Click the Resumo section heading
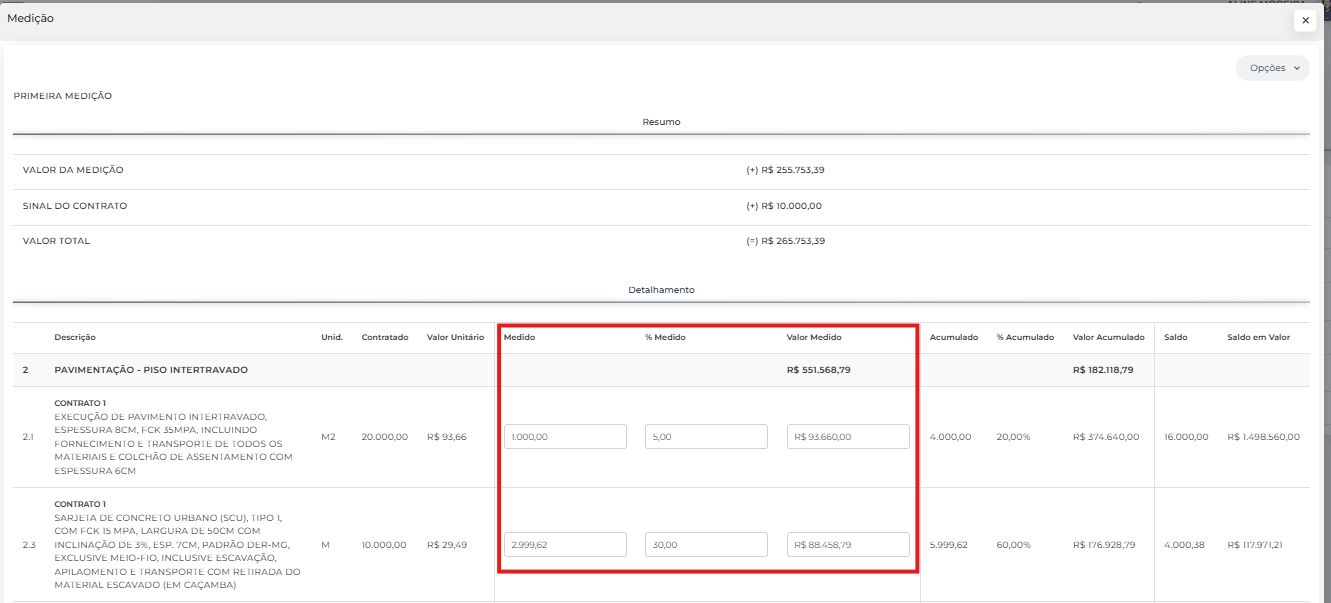This screenshot has width=1331, height=603. (661, 122)
